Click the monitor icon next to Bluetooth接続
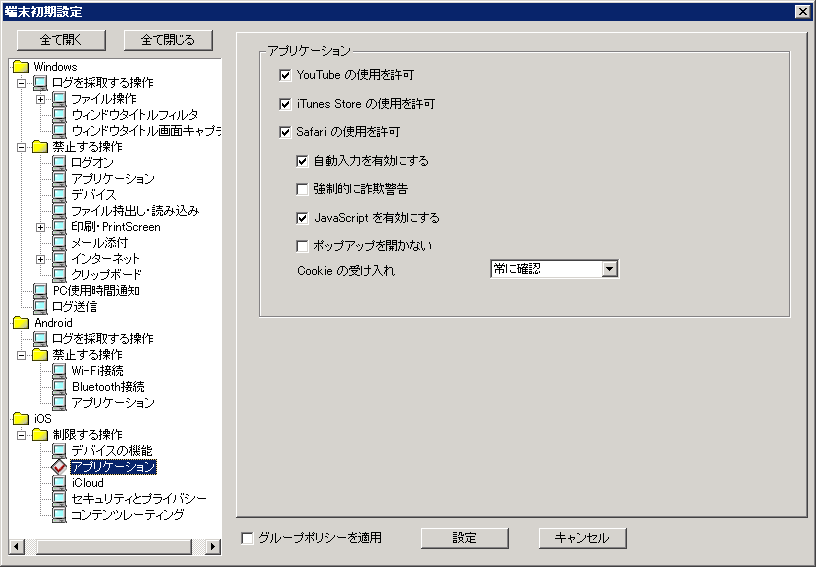 coord(59,386)
